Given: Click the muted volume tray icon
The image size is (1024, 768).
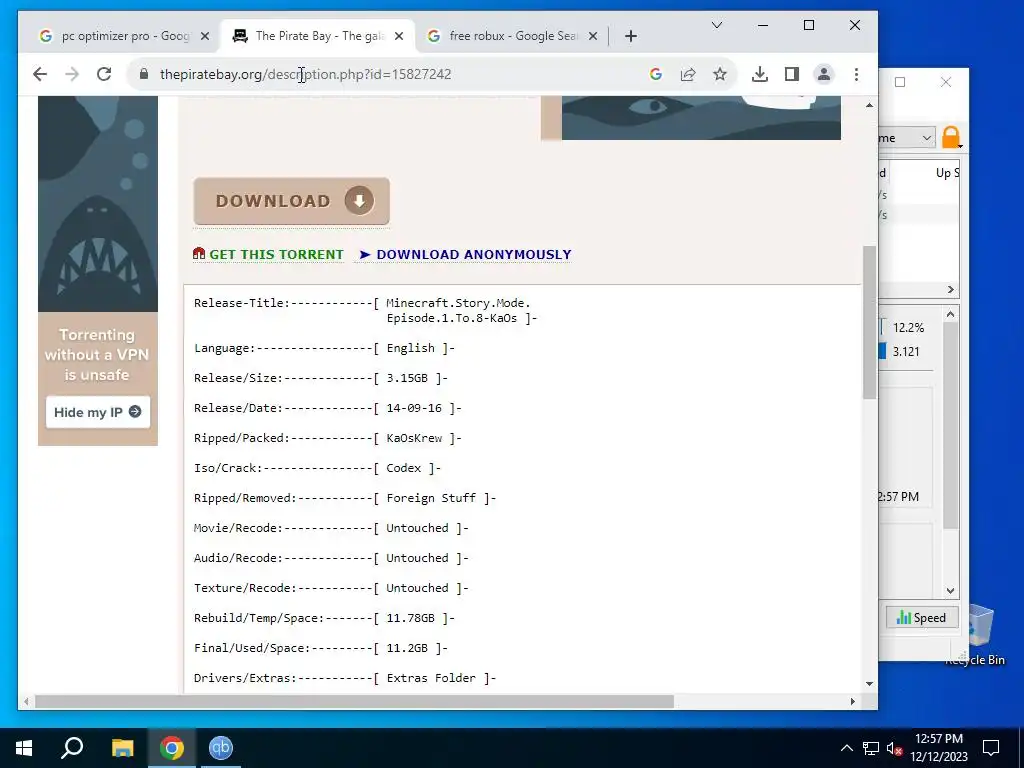Looking at the screenshot, I should (x=894, y=748).
